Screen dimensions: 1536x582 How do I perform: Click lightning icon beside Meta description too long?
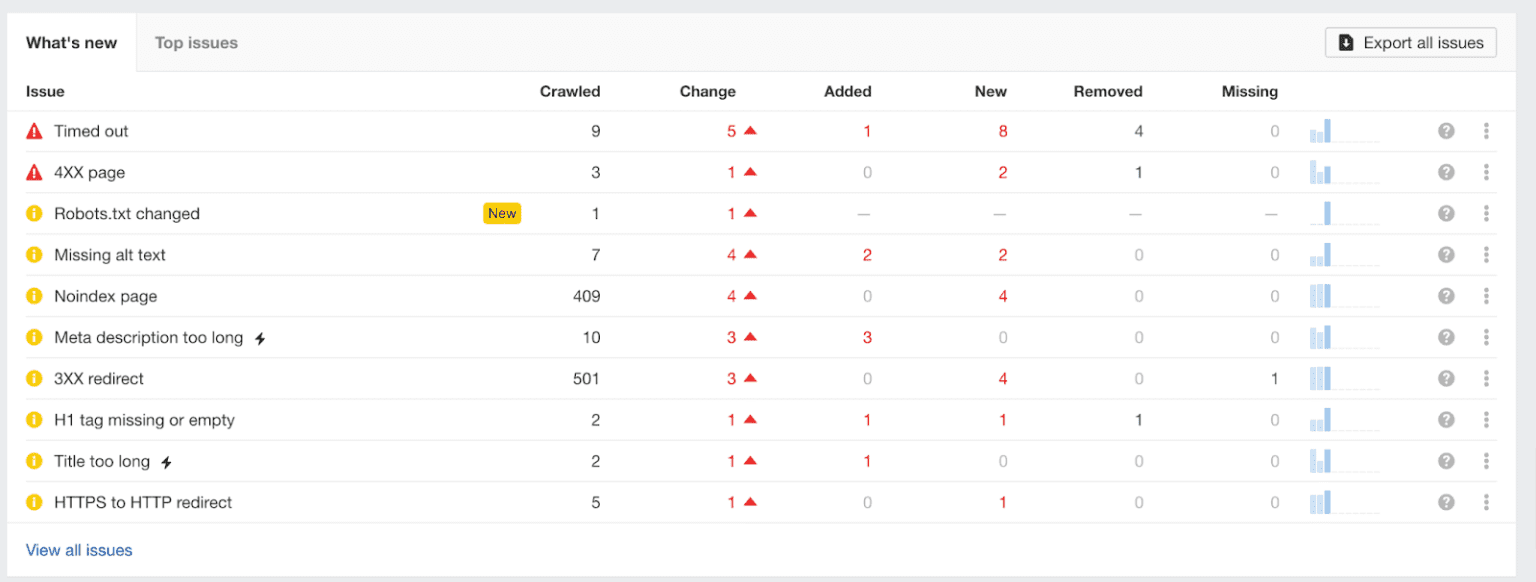(x=260, y=338)
